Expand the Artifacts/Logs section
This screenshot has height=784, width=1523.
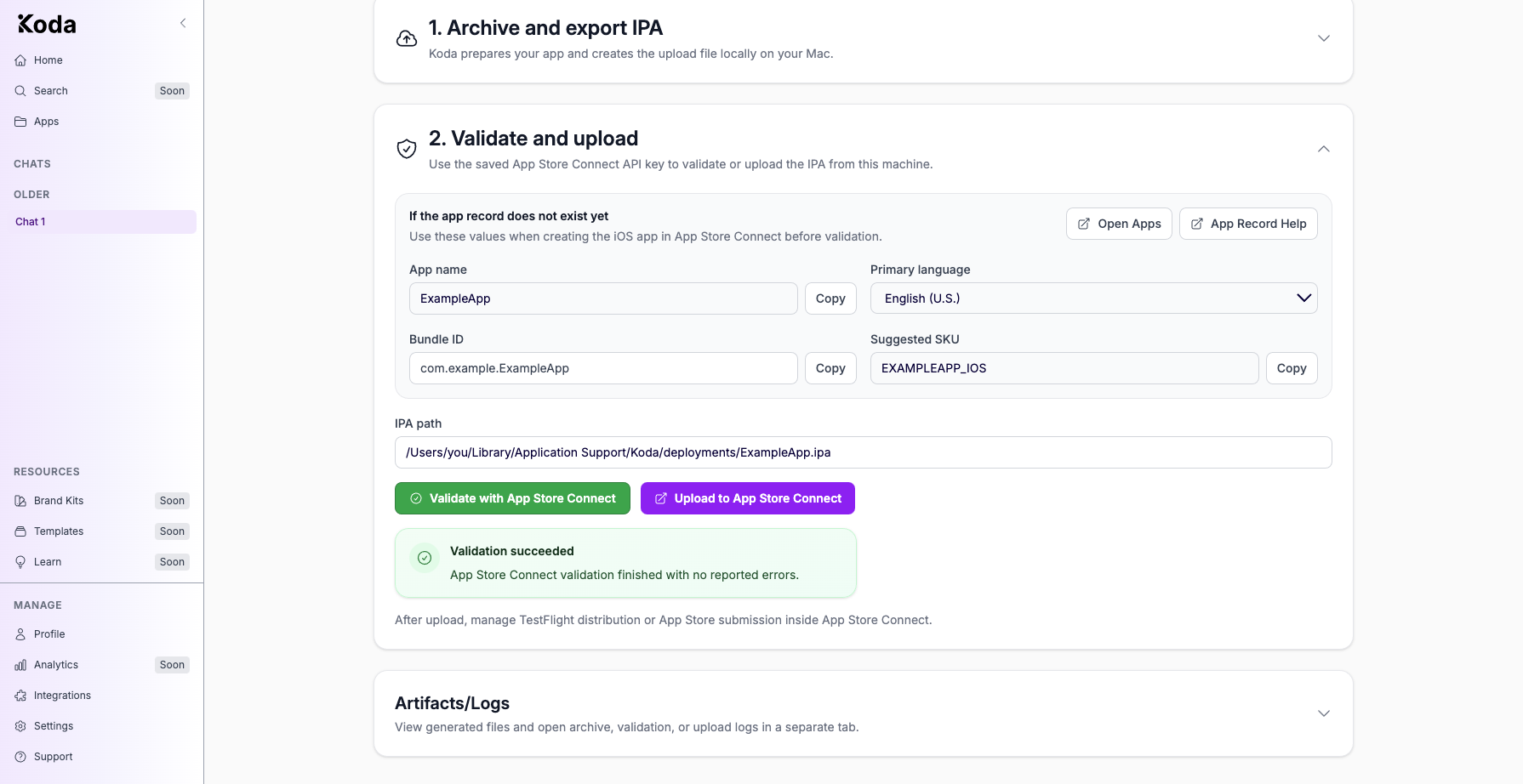point(1324,713)
